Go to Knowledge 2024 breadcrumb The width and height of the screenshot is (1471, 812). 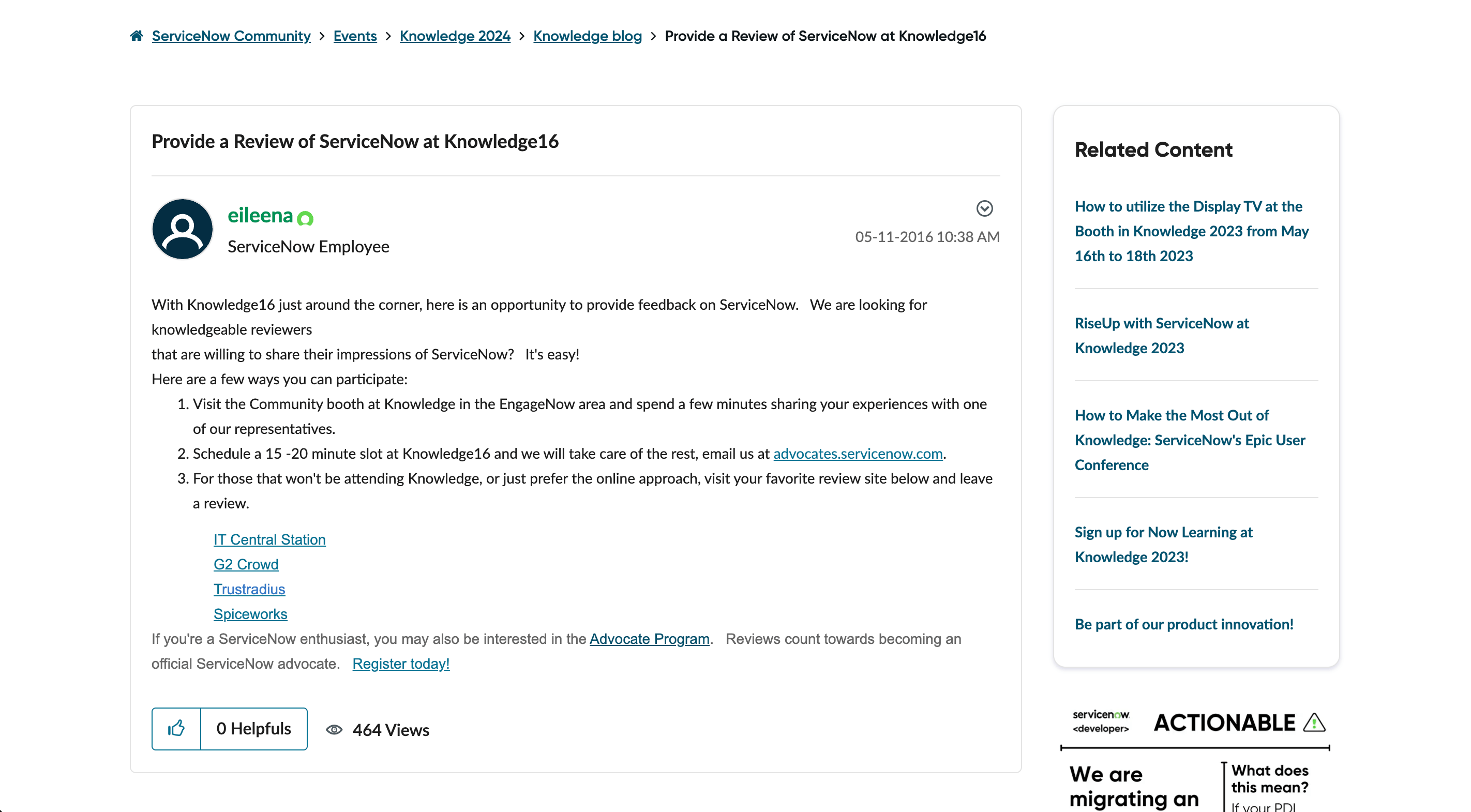click(455, 36)
